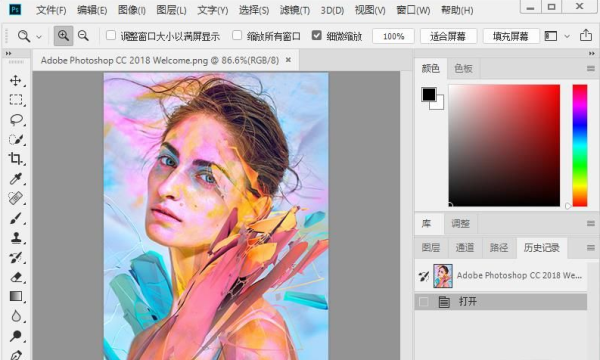Click the 填充屏幕 button
Image resolution: width=600 pixels, height=360 pixels.
(x=511, y=36)
